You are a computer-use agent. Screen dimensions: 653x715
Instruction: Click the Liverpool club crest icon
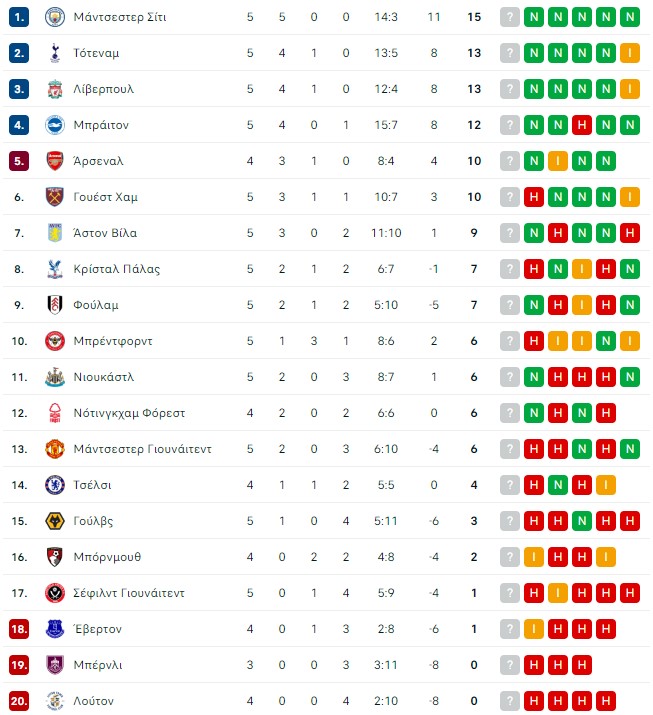point(55,89)
